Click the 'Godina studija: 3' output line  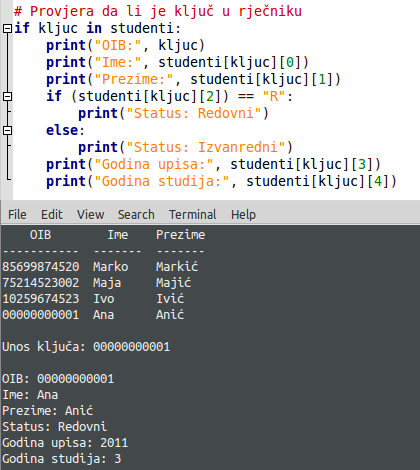(x=61, y=459)
